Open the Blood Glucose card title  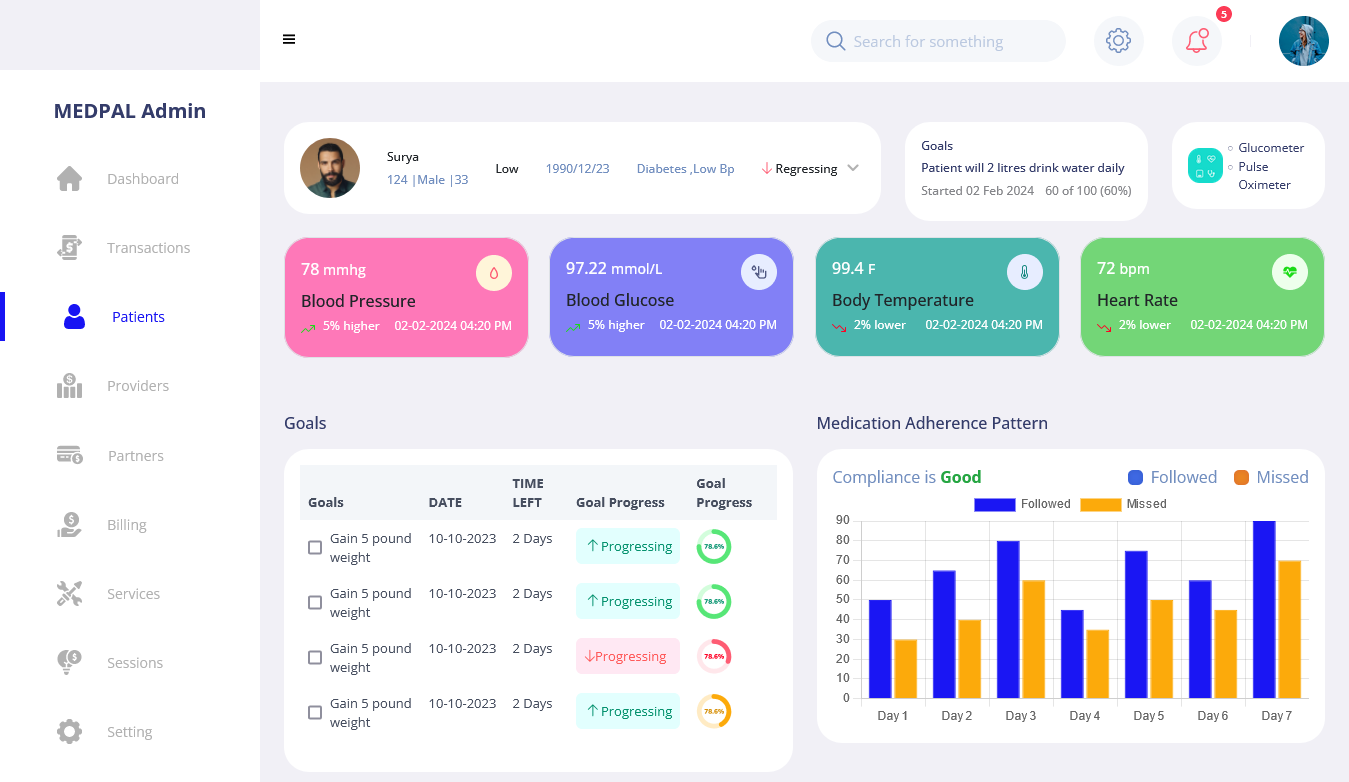[x=620, y=300]
